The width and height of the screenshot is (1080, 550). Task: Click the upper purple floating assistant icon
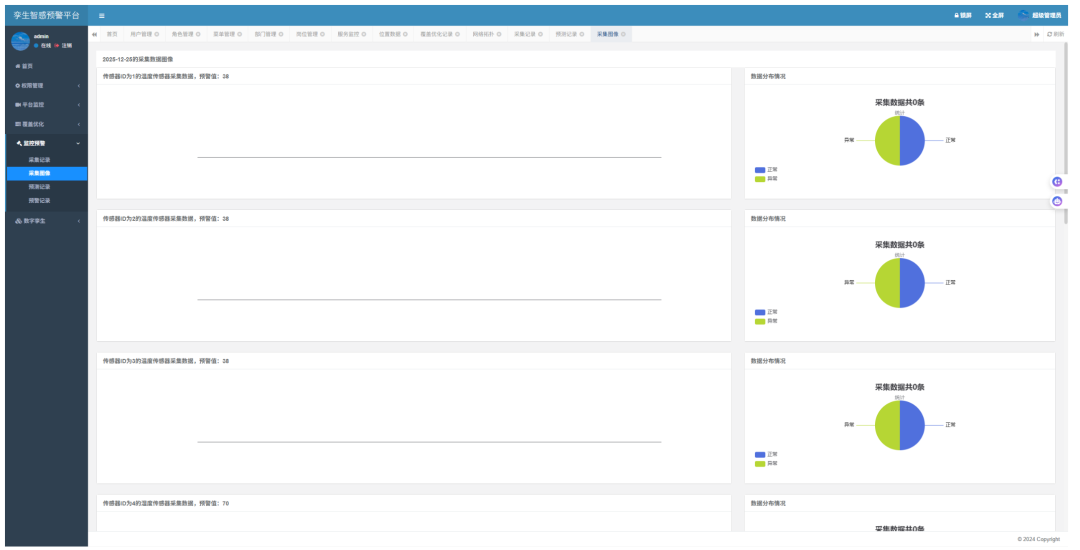point(1057,182)
